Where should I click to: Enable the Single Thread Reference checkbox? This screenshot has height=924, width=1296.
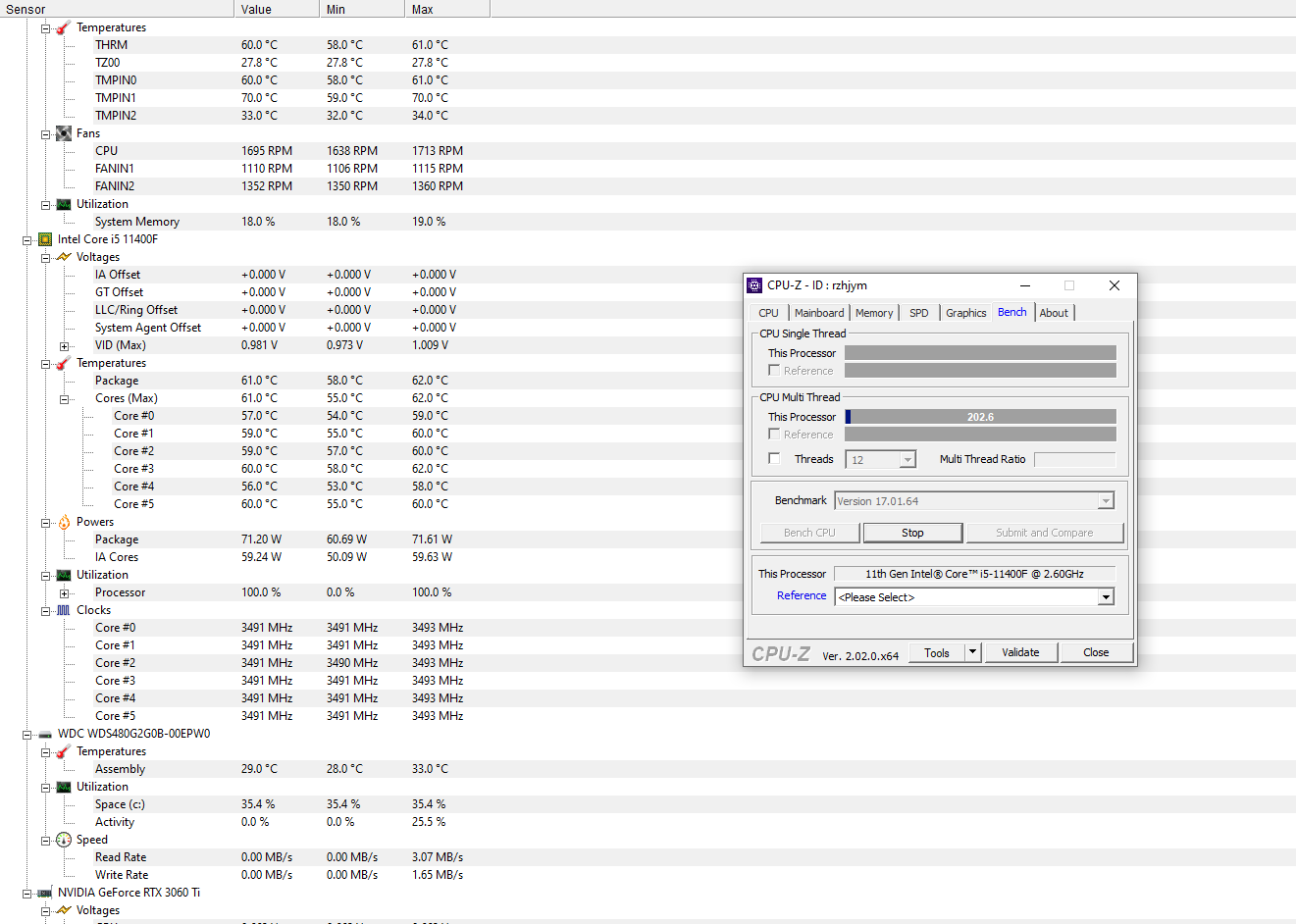coord(774,371)
